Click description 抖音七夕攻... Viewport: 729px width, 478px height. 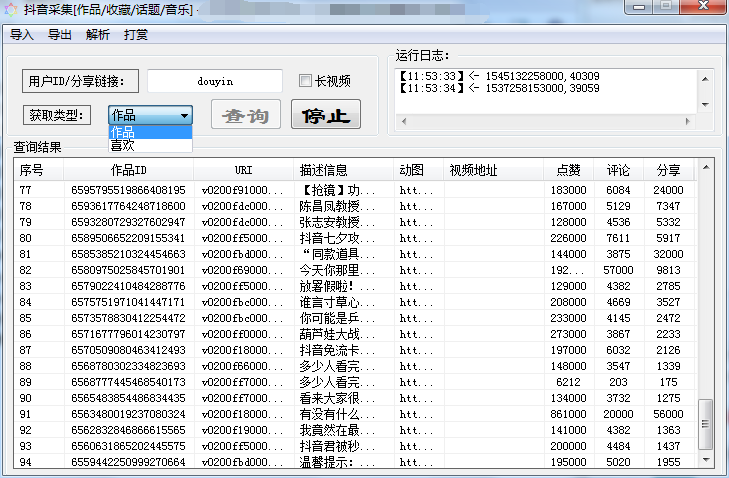click(x=337, y=238)
